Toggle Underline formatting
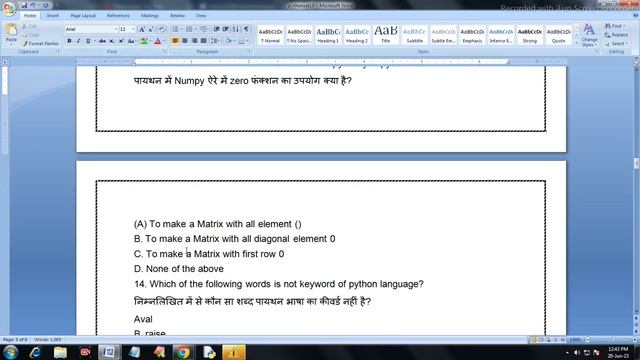640x360 pixels. point(88,41)
